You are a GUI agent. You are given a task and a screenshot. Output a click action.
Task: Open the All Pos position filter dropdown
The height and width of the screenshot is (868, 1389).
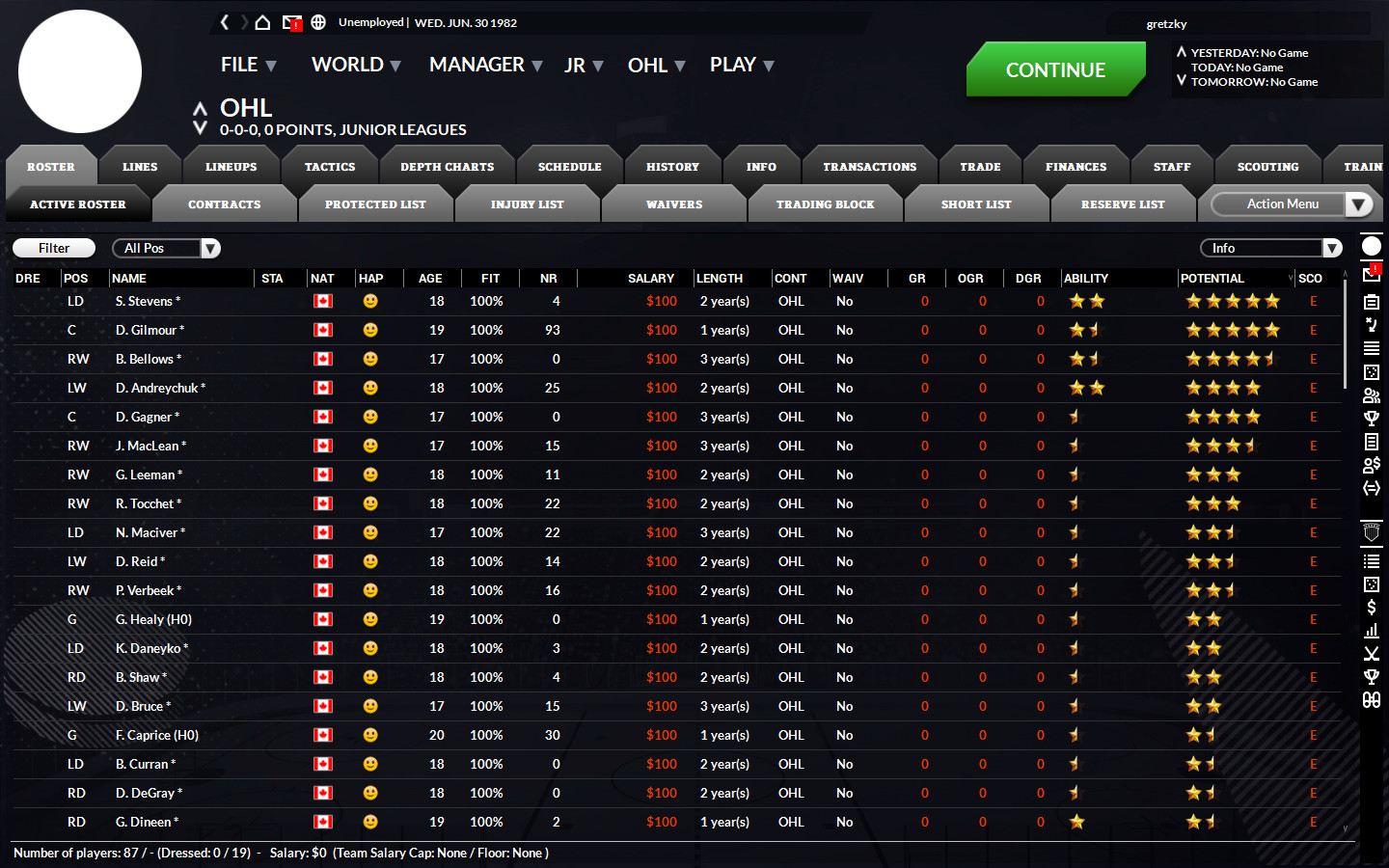click(165, 248)
